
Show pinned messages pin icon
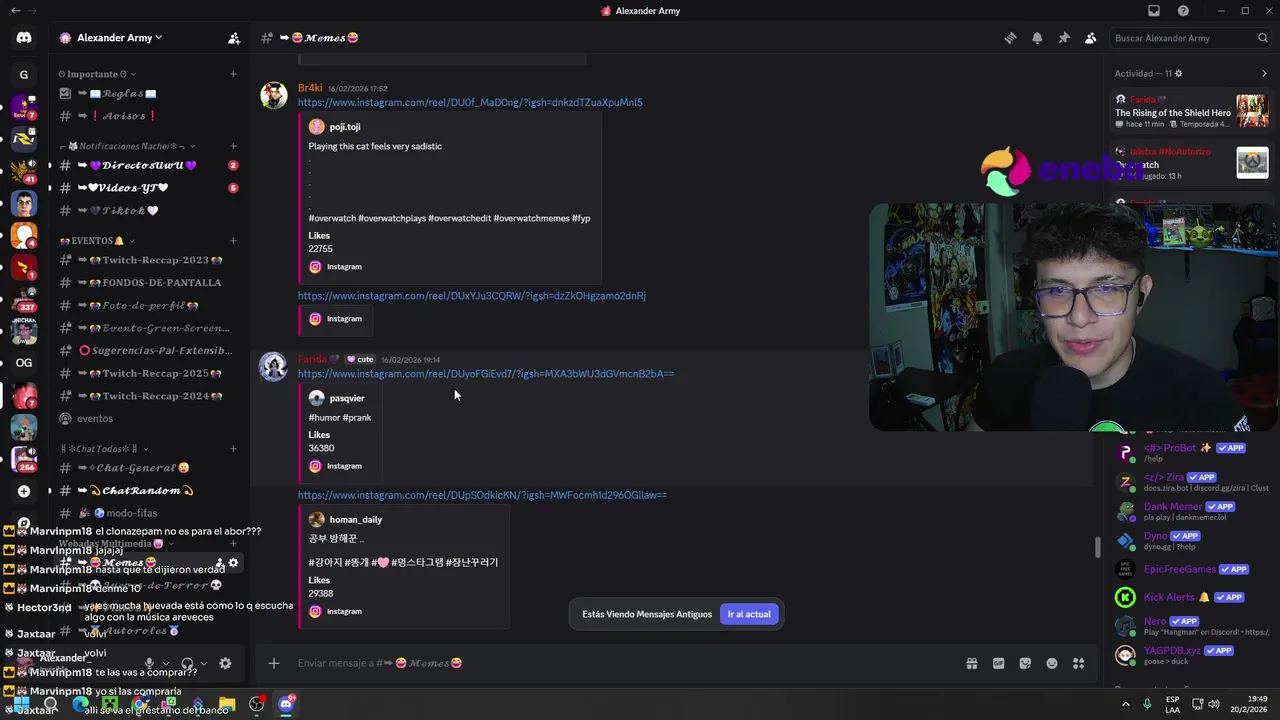pyautogui.click(x=1064, y=38)
